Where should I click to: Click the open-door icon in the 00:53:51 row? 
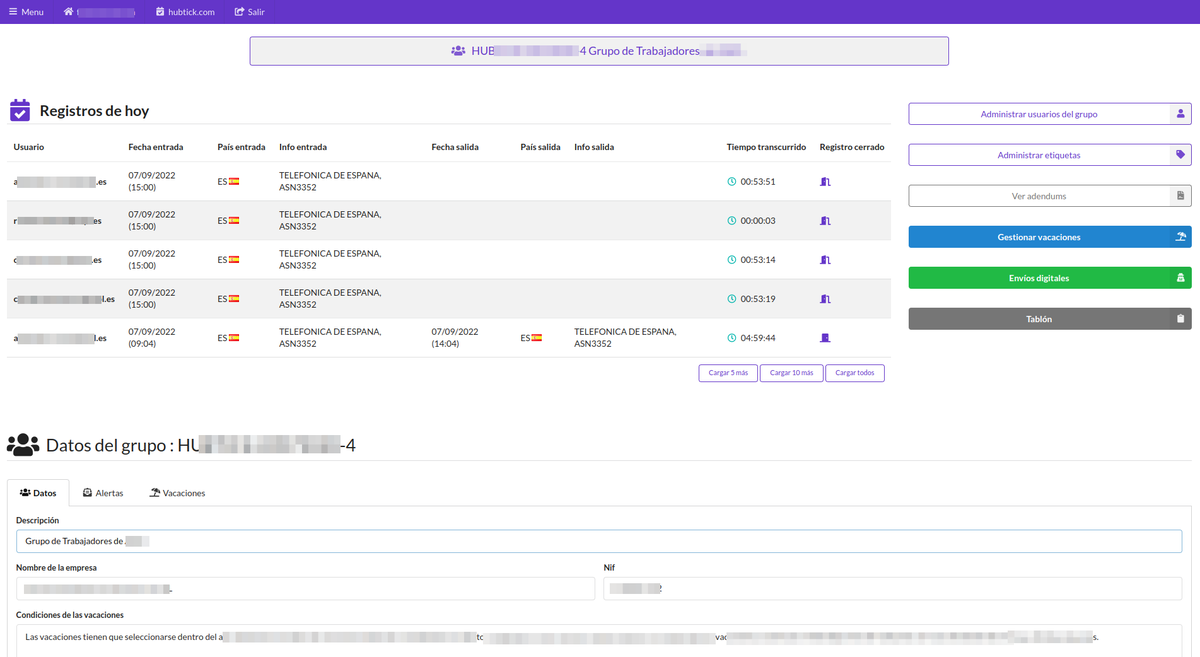point(825,182)
